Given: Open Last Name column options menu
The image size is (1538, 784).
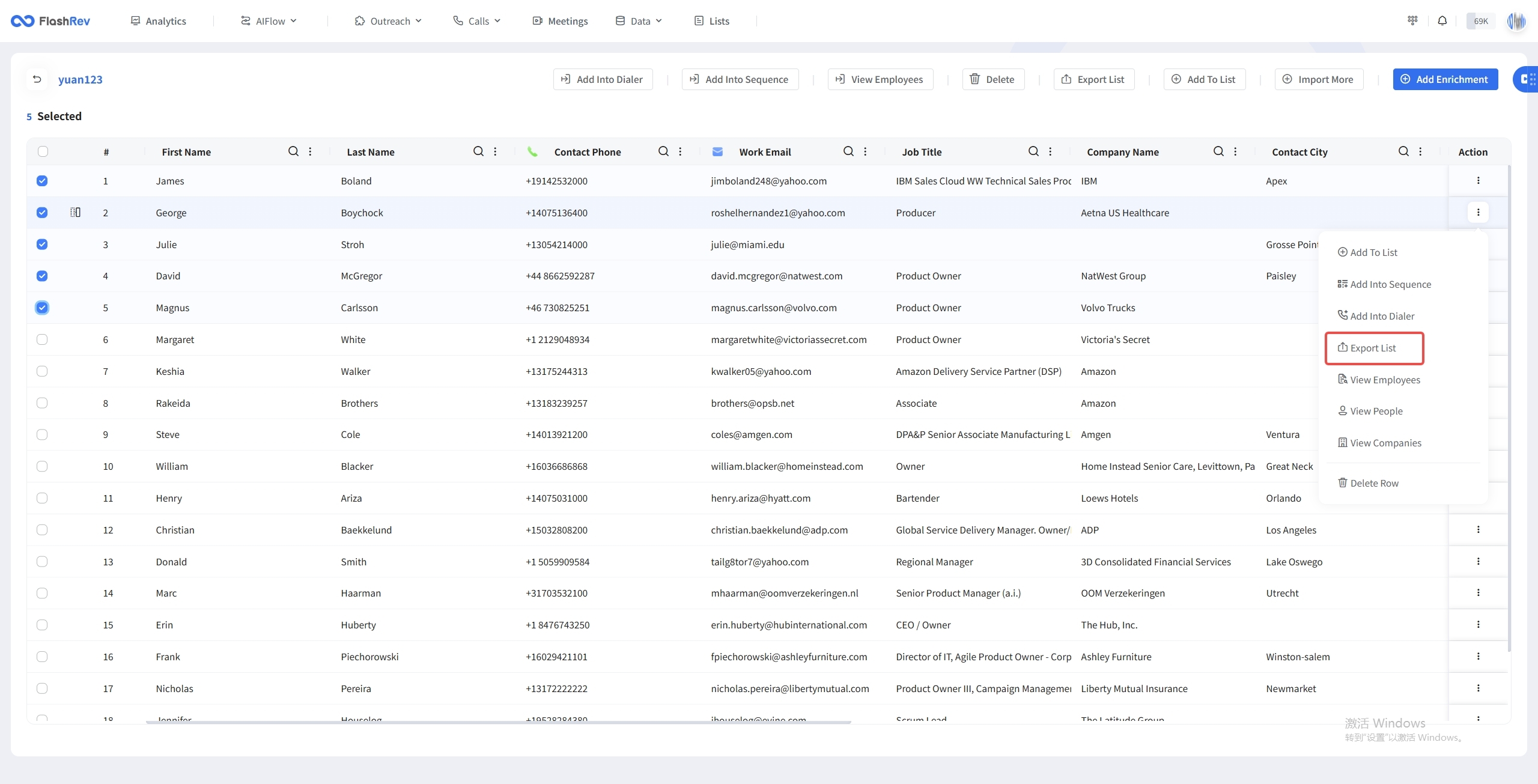Looking at the screenshot, I should coord(495,151).
